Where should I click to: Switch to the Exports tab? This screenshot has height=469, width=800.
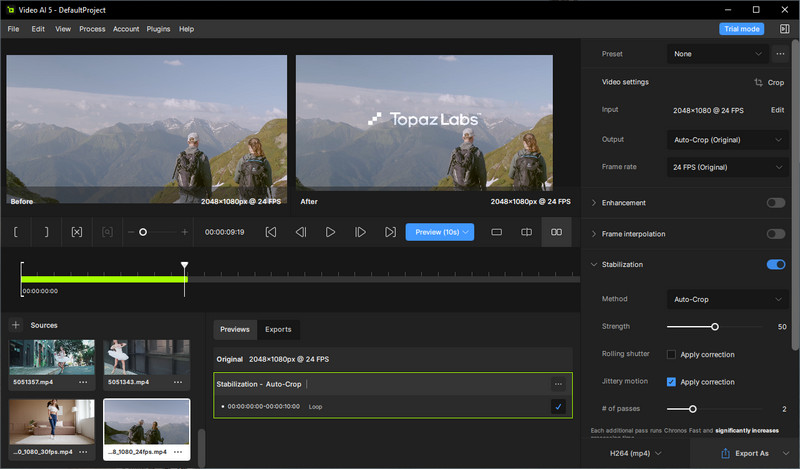pos(278,330)
